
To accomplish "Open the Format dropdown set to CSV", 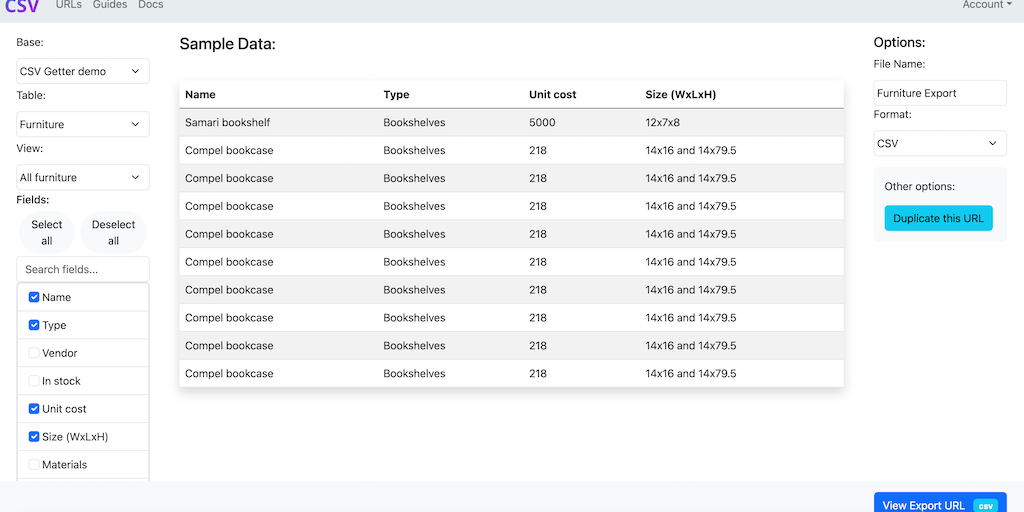I will [x=939, y=143].
